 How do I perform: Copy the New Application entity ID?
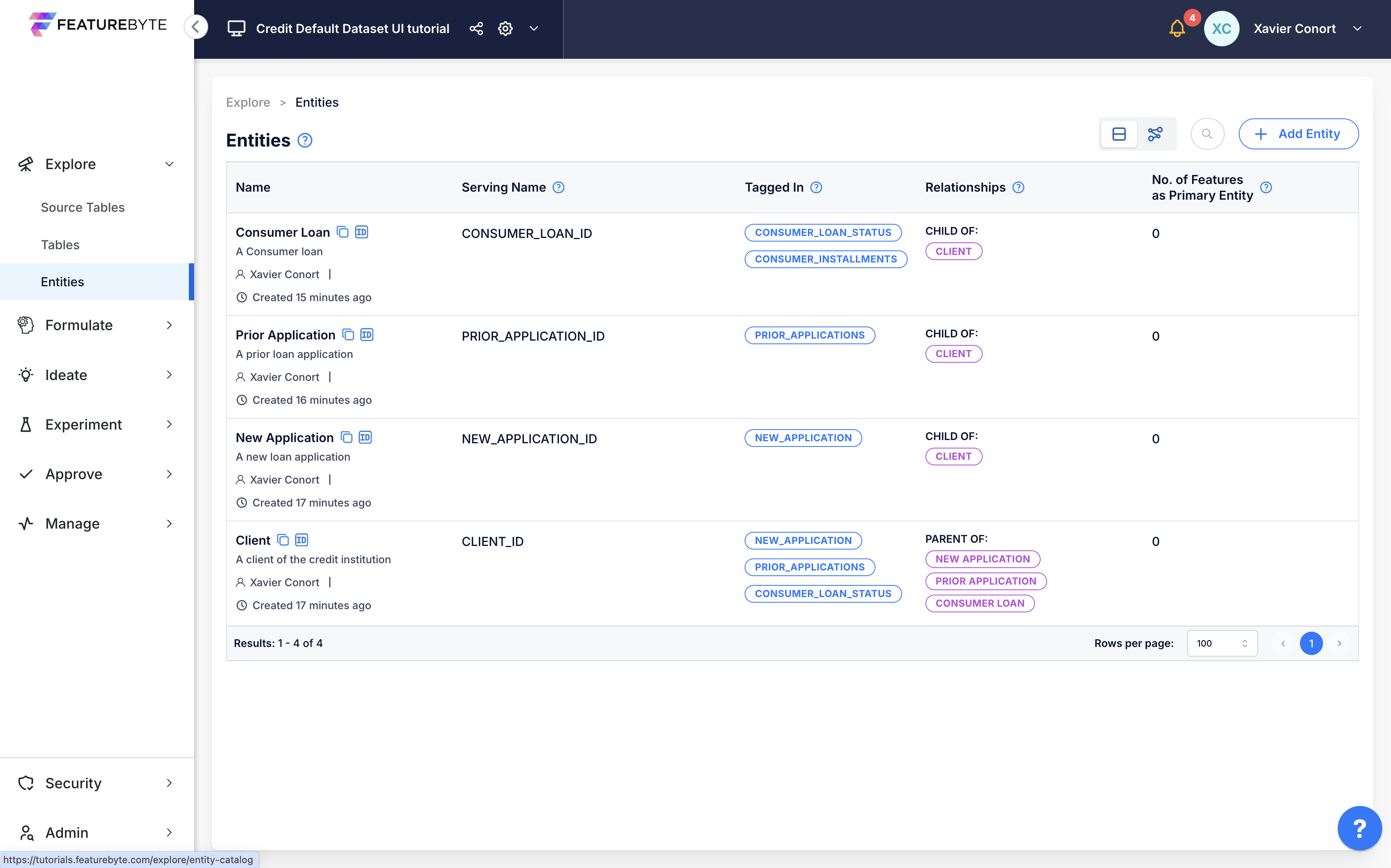tap(365, 438)
